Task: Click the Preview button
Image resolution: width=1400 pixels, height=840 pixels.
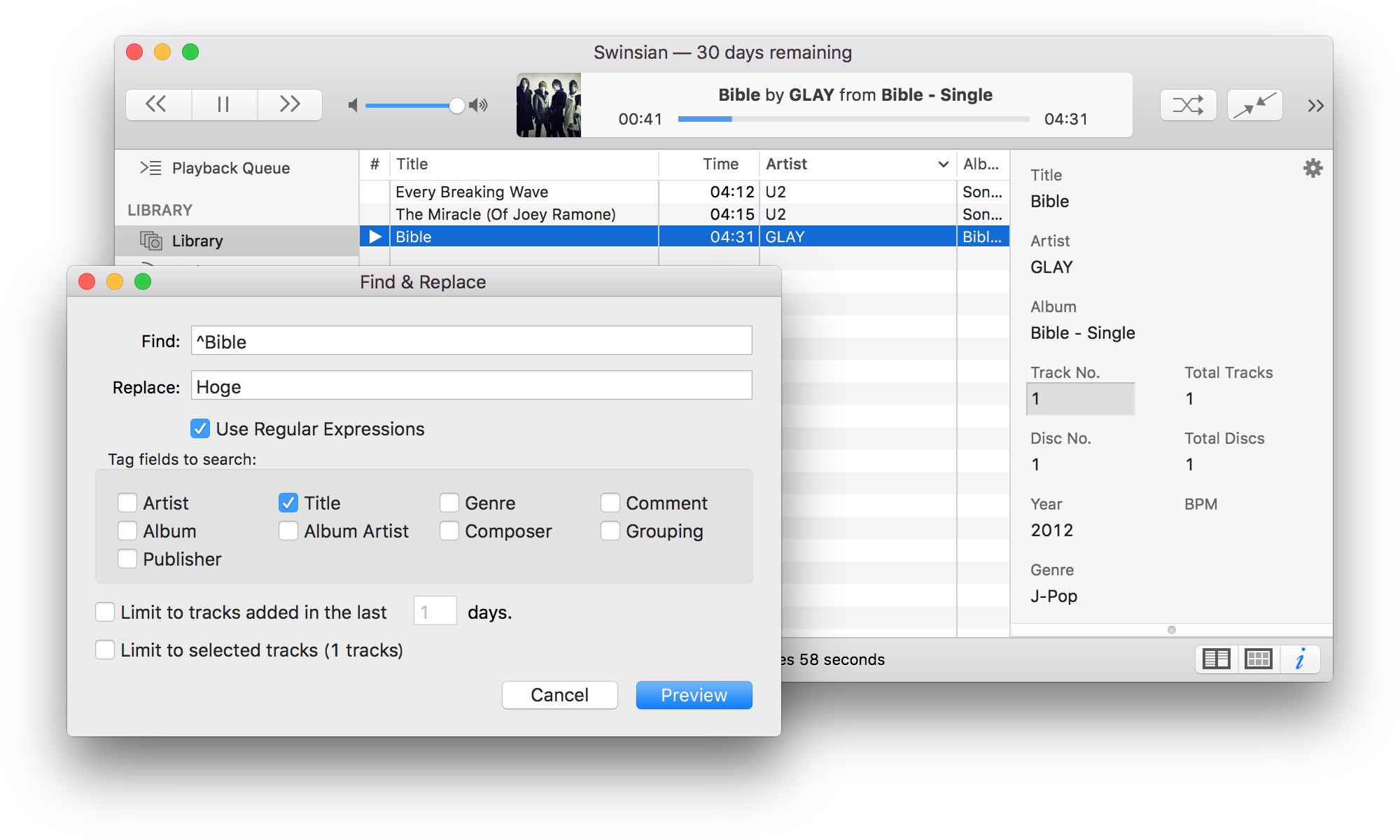Action: click(x=694, y=695)
